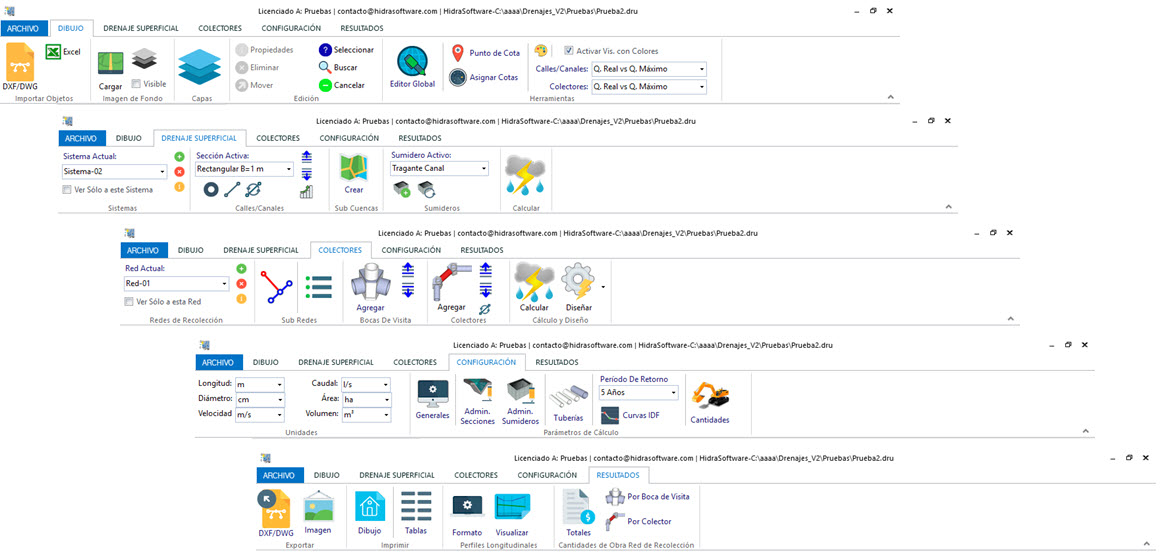The height and width of the screenshot is (560, 1164).
Task: Launch the Editor Global tool
Action: click(x=412, y=68)
